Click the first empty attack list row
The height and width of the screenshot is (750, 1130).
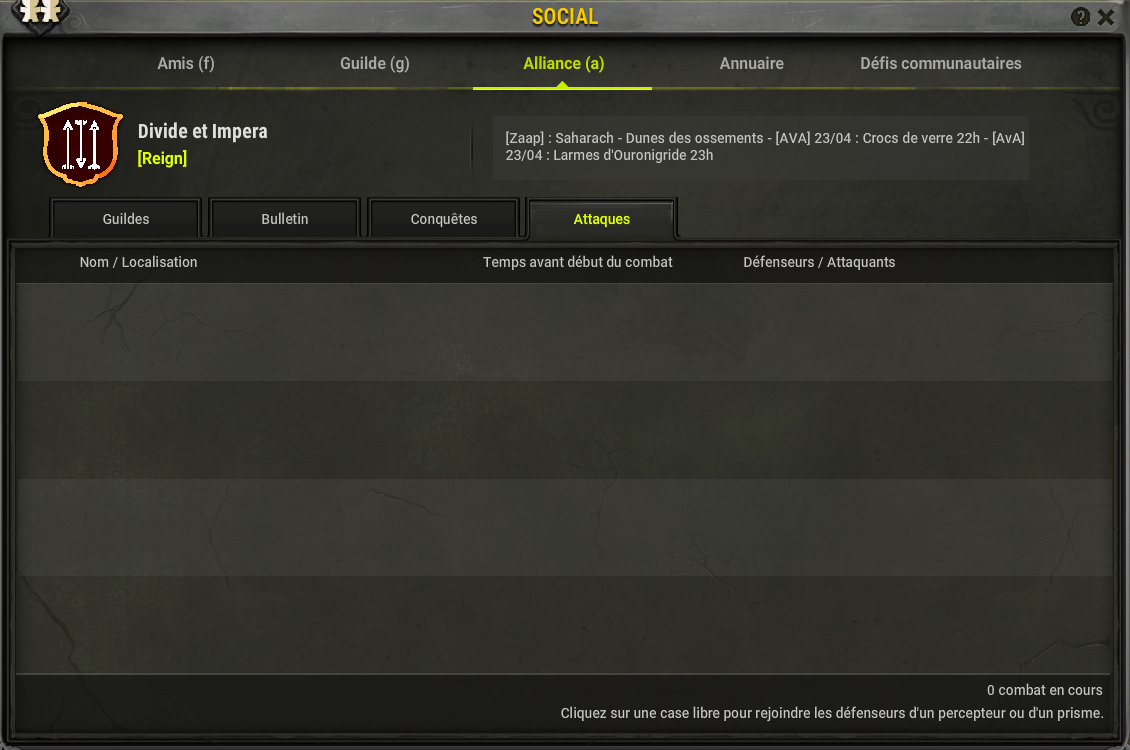[x=564, y=332]
